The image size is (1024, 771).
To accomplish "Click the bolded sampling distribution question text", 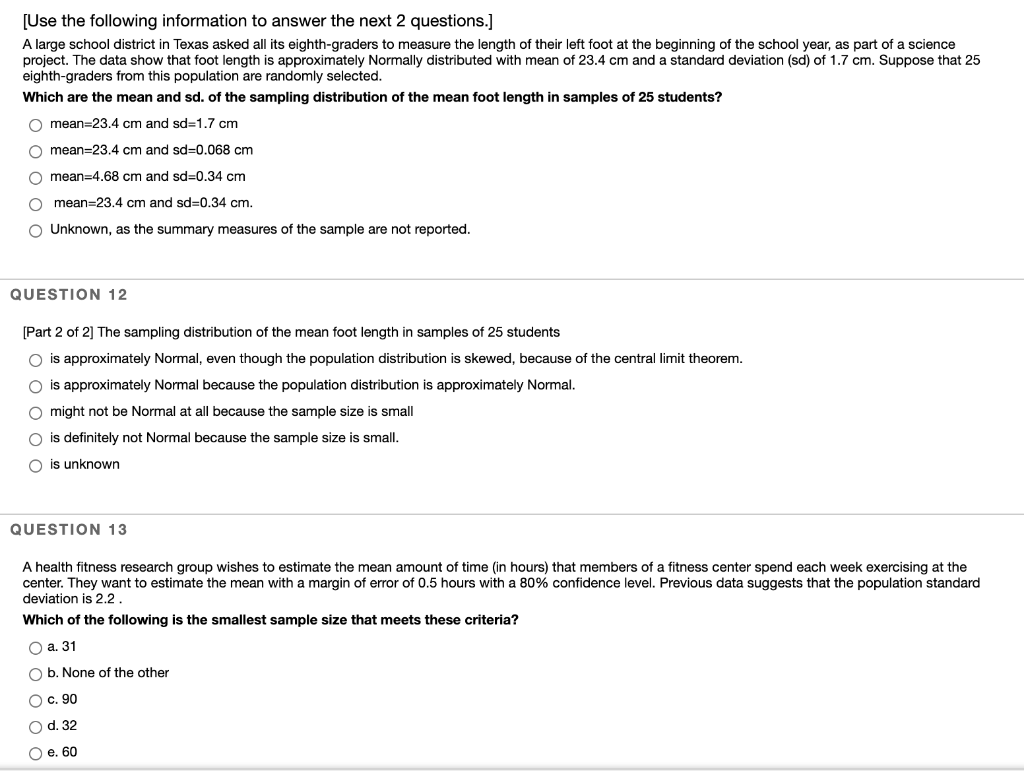I will (370, 95).
